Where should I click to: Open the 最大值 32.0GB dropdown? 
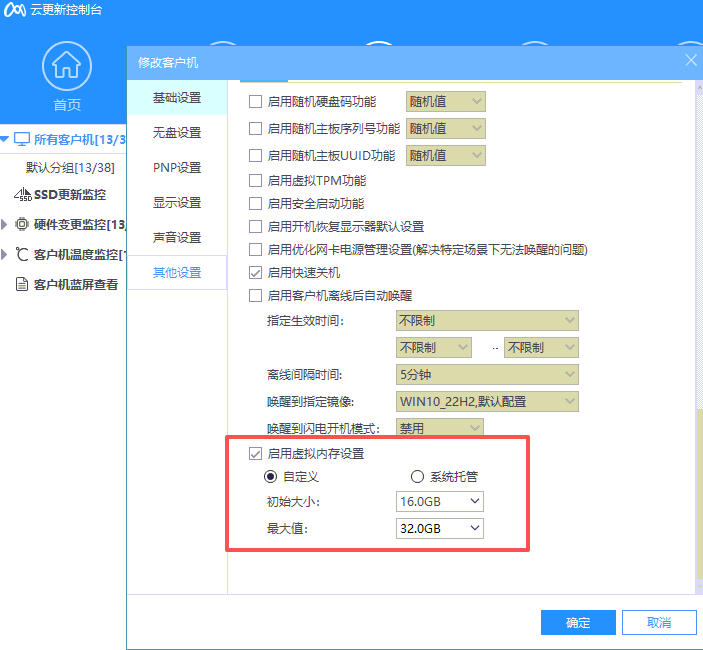(x=440, y=528)
